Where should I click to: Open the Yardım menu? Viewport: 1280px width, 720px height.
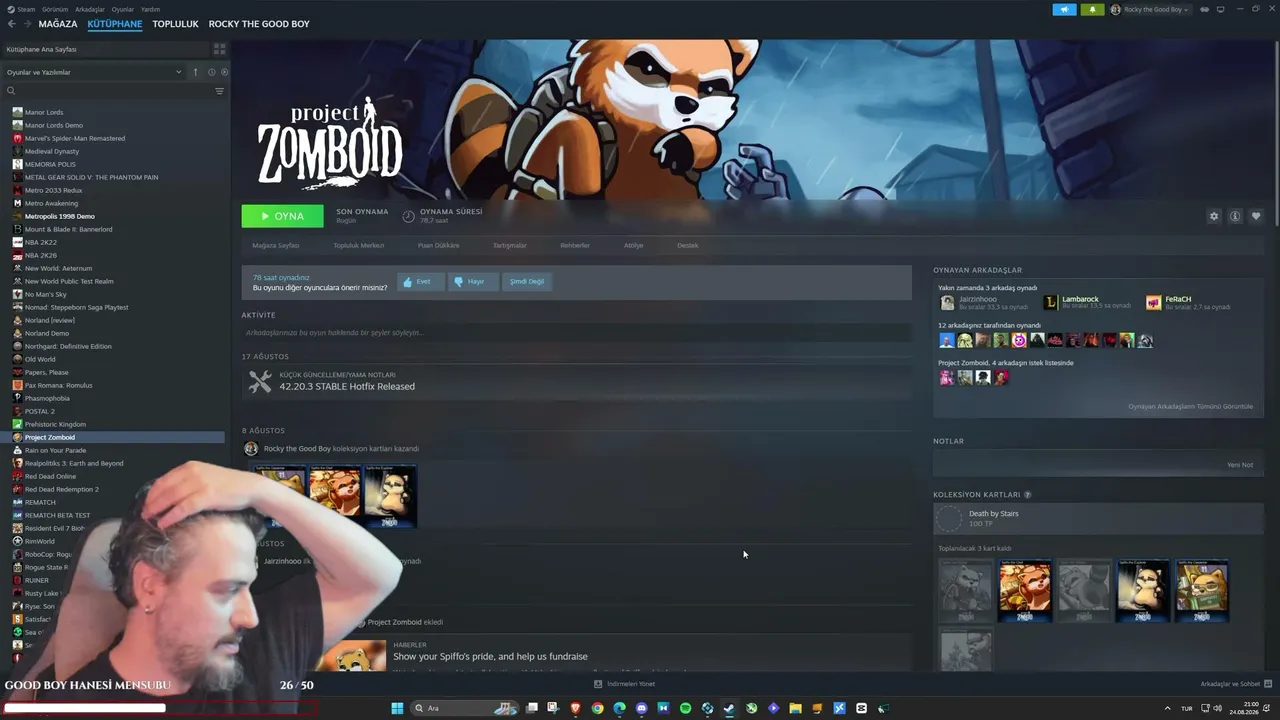tap(150, 9)
